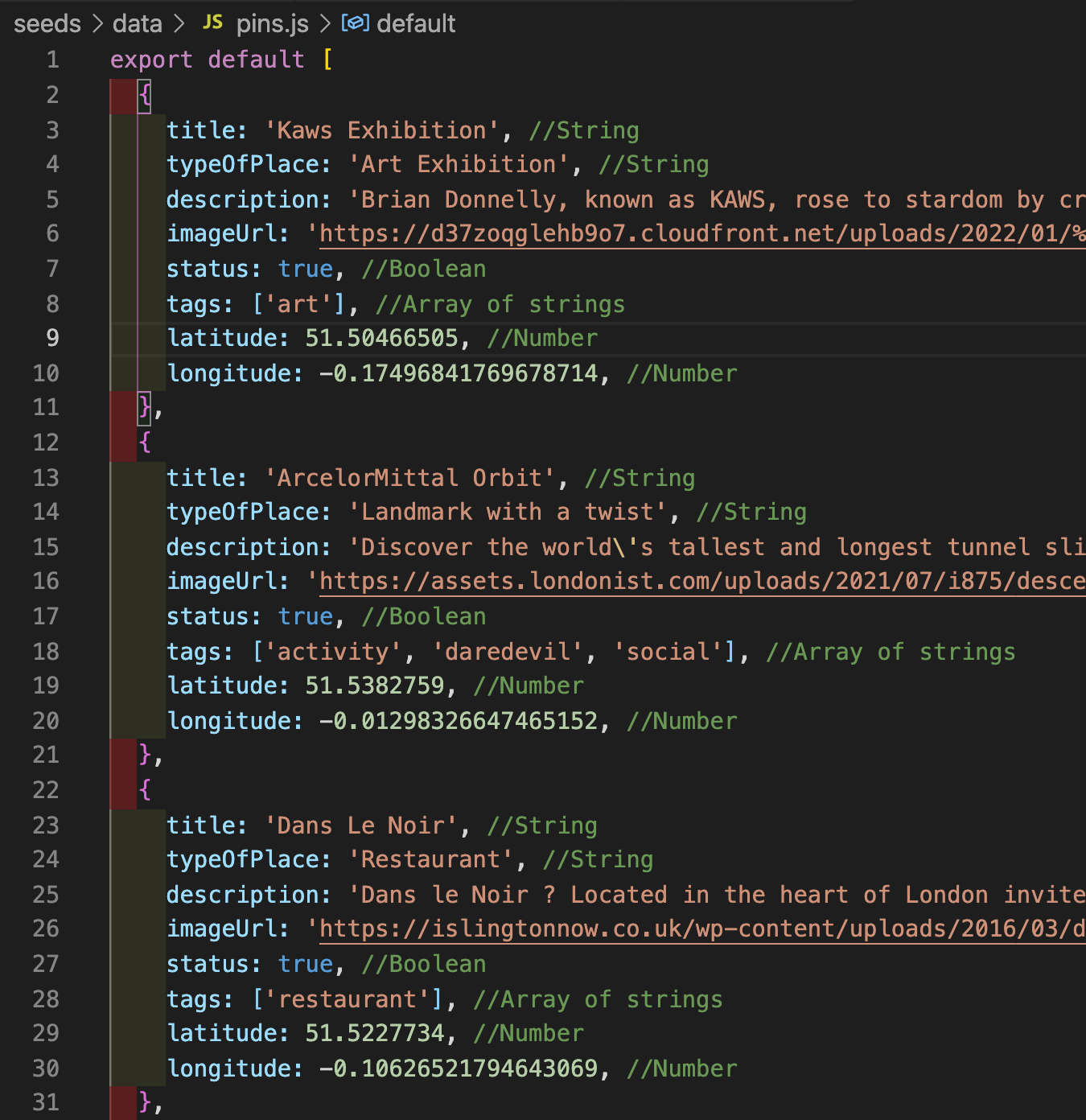Click line number 9 to select that line
Image resolution: width=1086 pixels, height=1120 pixels.
pos(52,338)
